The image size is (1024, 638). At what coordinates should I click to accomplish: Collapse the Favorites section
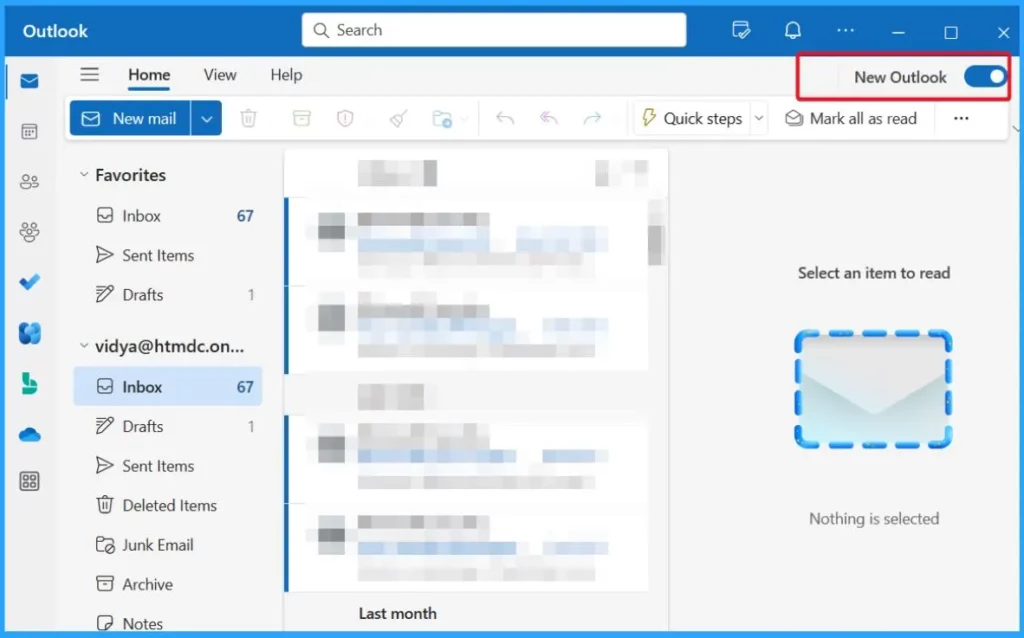(x=84, y=174)
